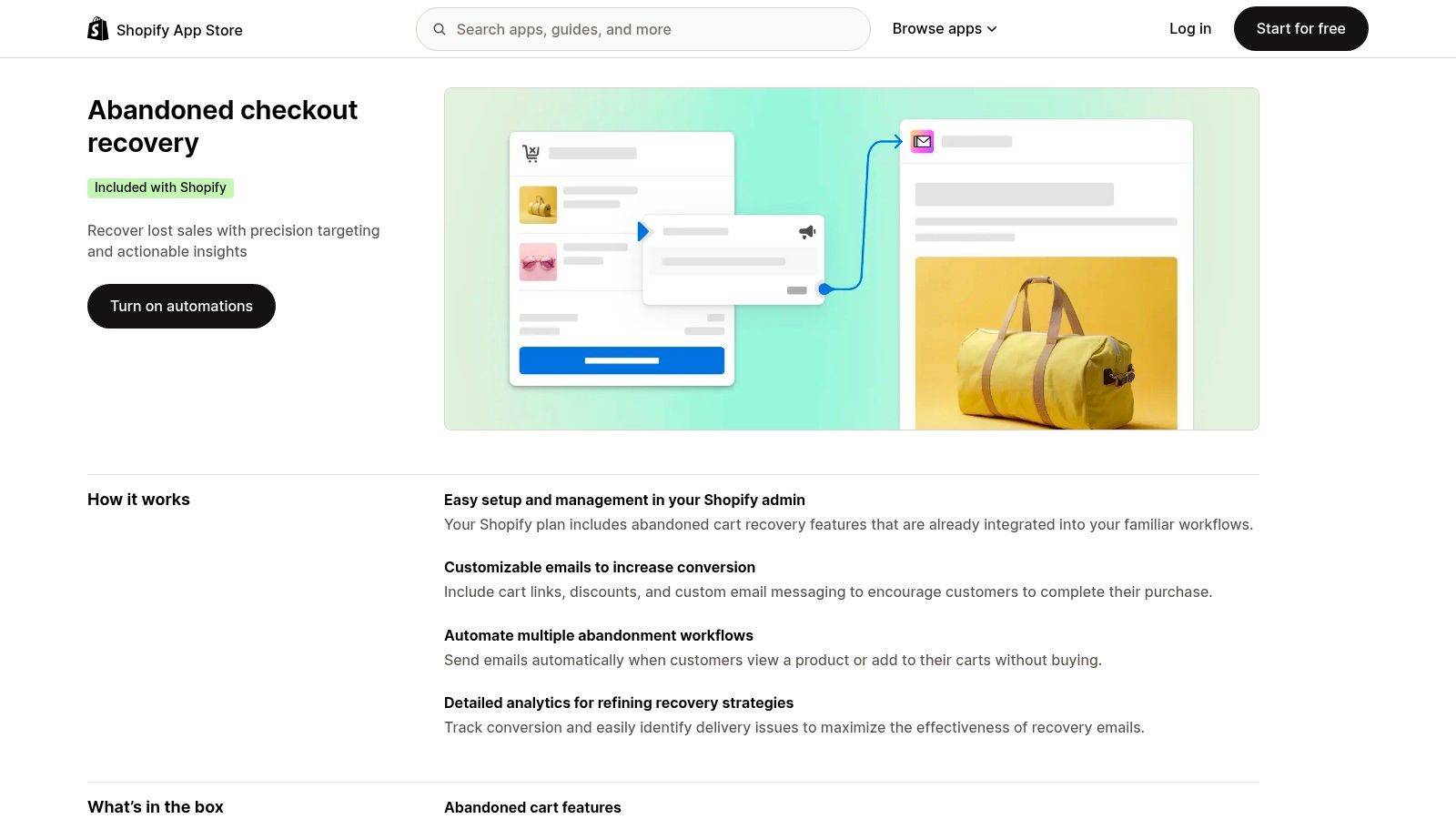Click the search magnifier icon
This screenshot has width=1456, height=819.
point(440,29)
